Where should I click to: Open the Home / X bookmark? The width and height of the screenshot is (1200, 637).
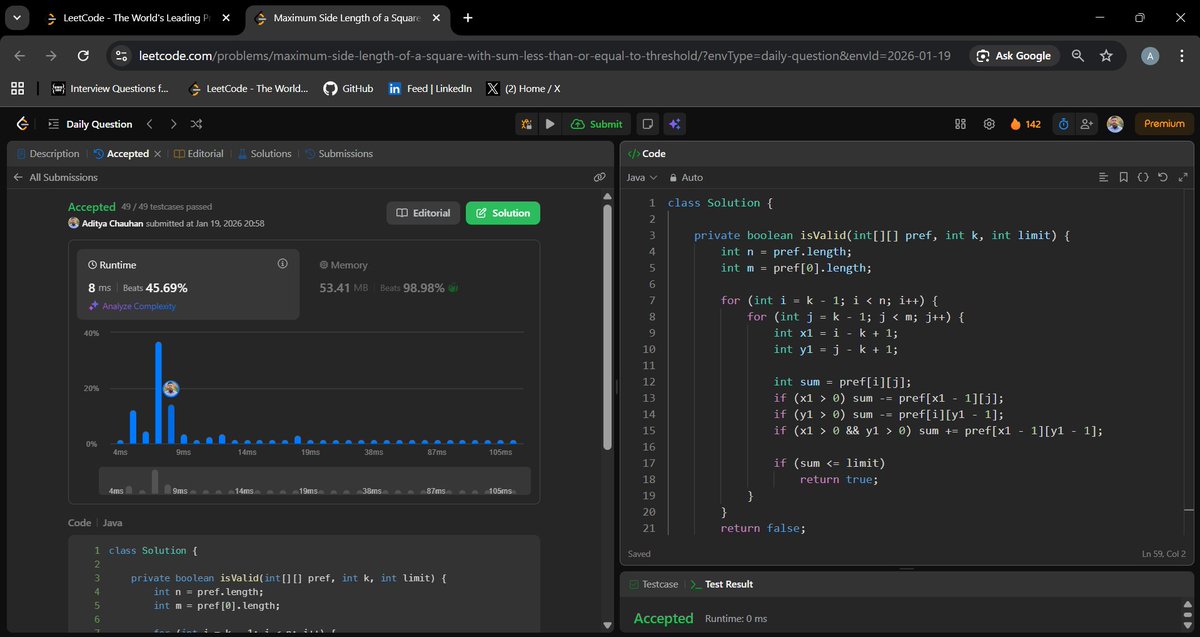[x=523, y=88]
